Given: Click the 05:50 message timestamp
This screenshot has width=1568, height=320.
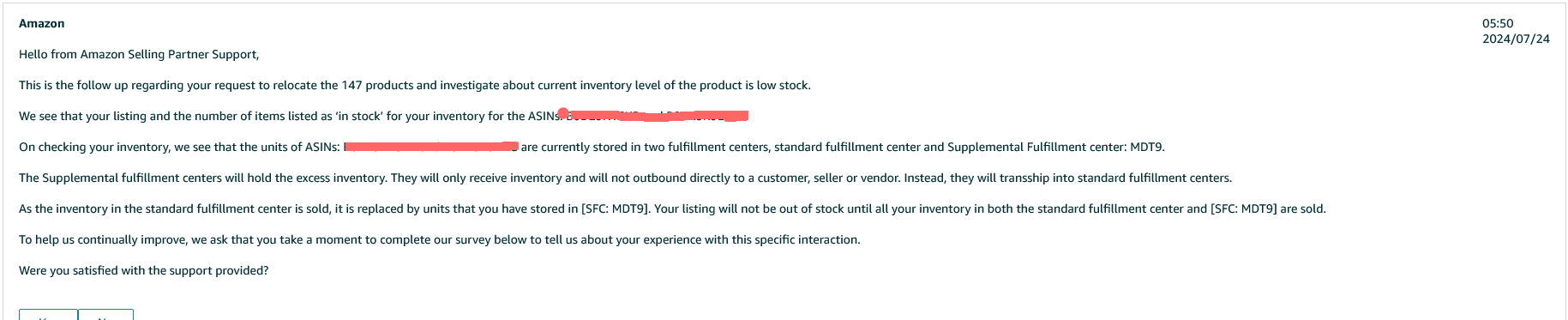Looking at the screenshot, I should 1498,23.
